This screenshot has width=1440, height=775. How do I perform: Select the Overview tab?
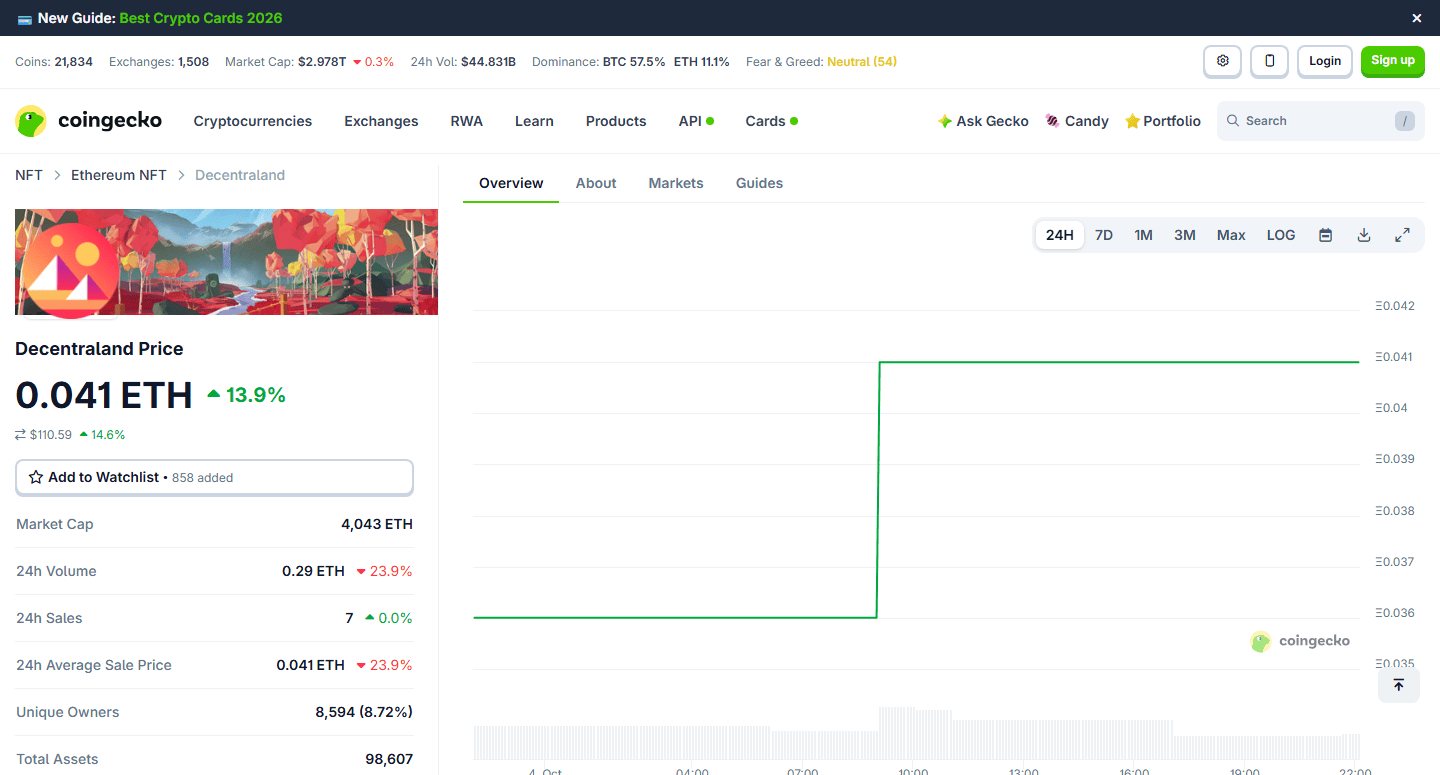[x=511, y=183]
